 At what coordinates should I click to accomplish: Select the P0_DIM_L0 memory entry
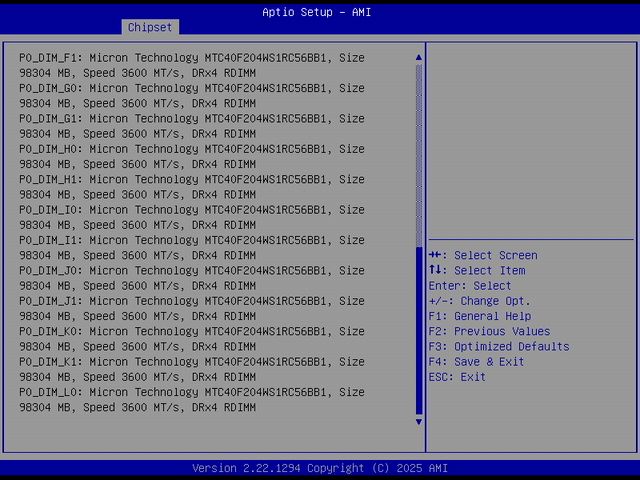pos(192,400)
